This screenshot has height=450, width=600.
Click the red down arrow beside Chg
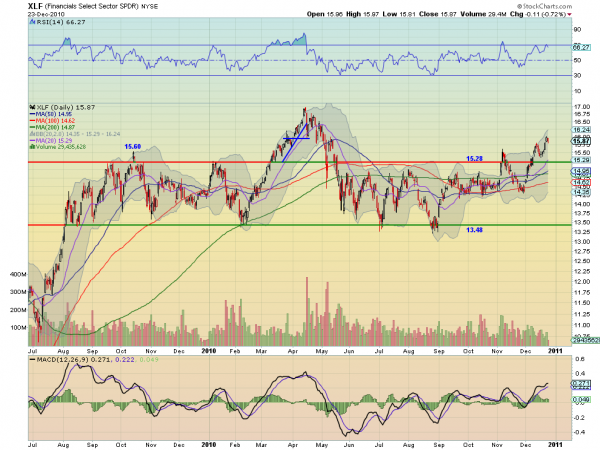pyautogui.click(x=570, y=15)
